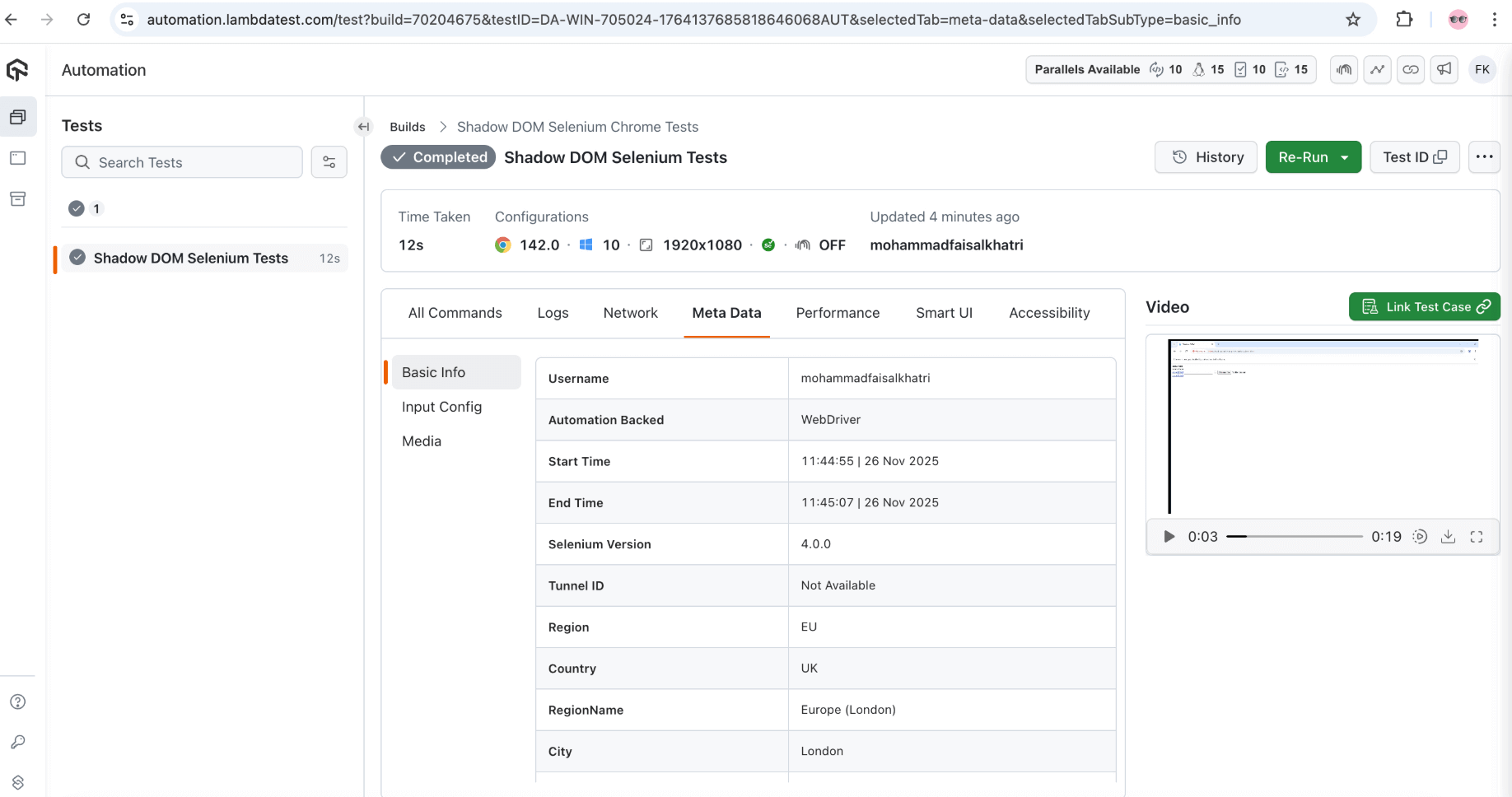
Task: Select the archive icon in the left sidebar
Action: 18,198
